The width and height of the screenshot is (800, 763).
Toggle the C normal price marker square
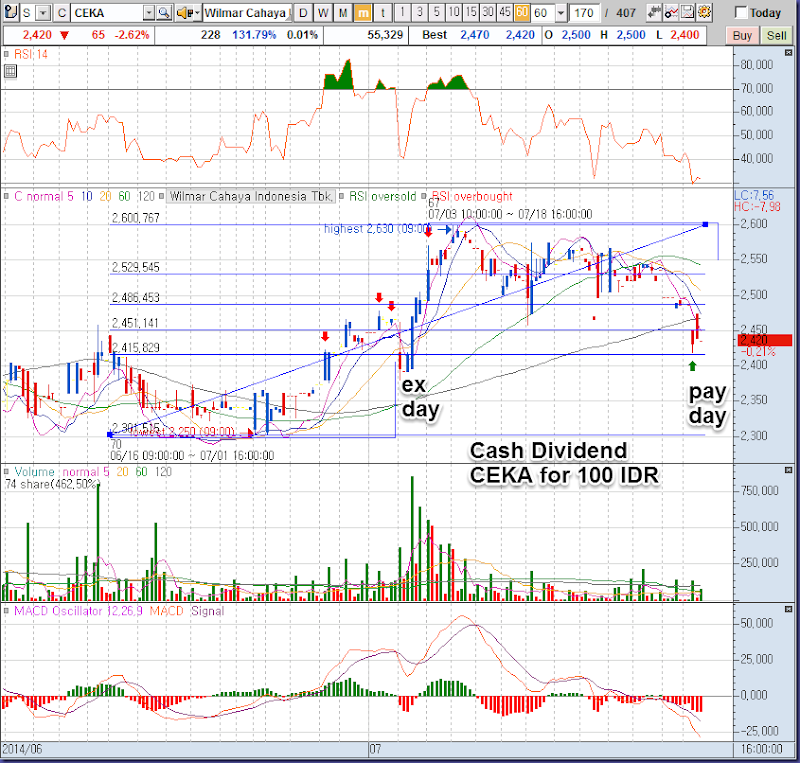(7, 196)
